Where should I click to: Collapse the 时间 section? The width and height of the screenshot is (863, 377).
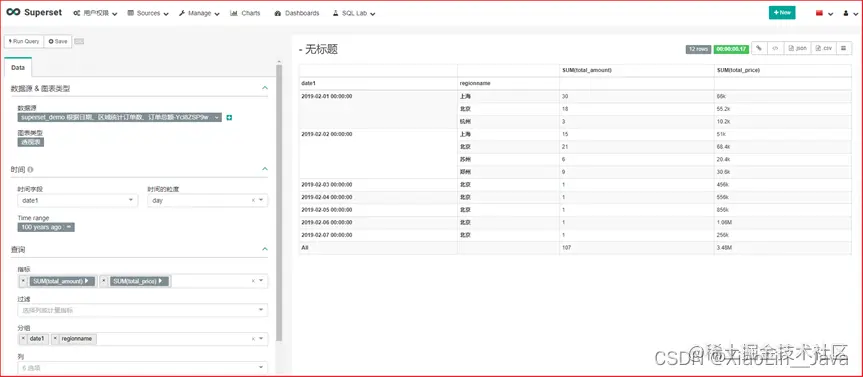click(265, 169)
